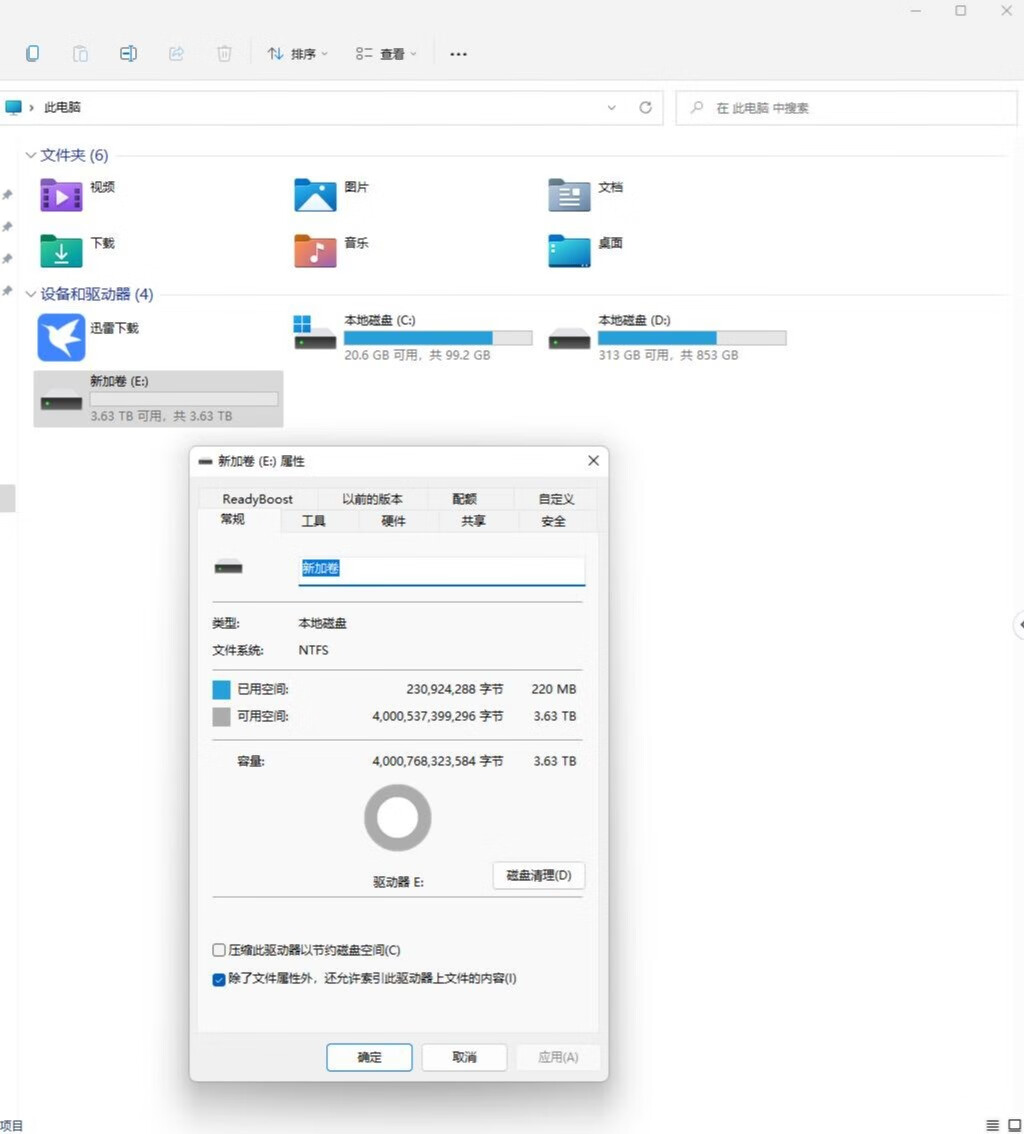1024x1134 pixels.
Task: Switch to the 工具 tab
Action: 313,521
